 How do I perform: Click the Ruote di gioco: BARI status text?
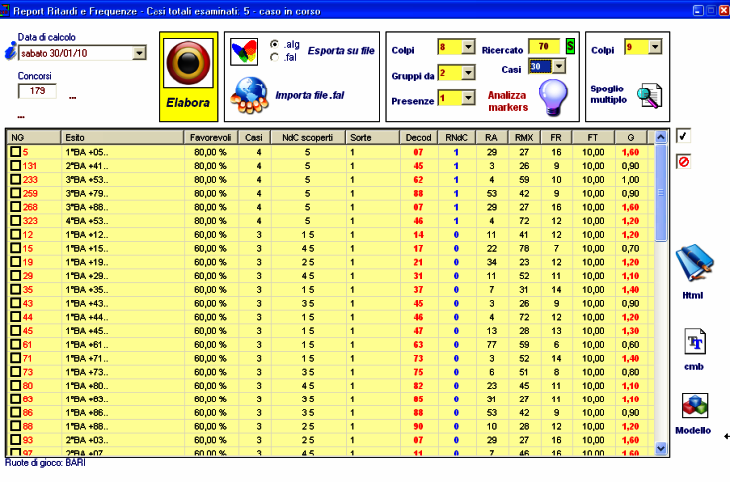coord(45,463)
